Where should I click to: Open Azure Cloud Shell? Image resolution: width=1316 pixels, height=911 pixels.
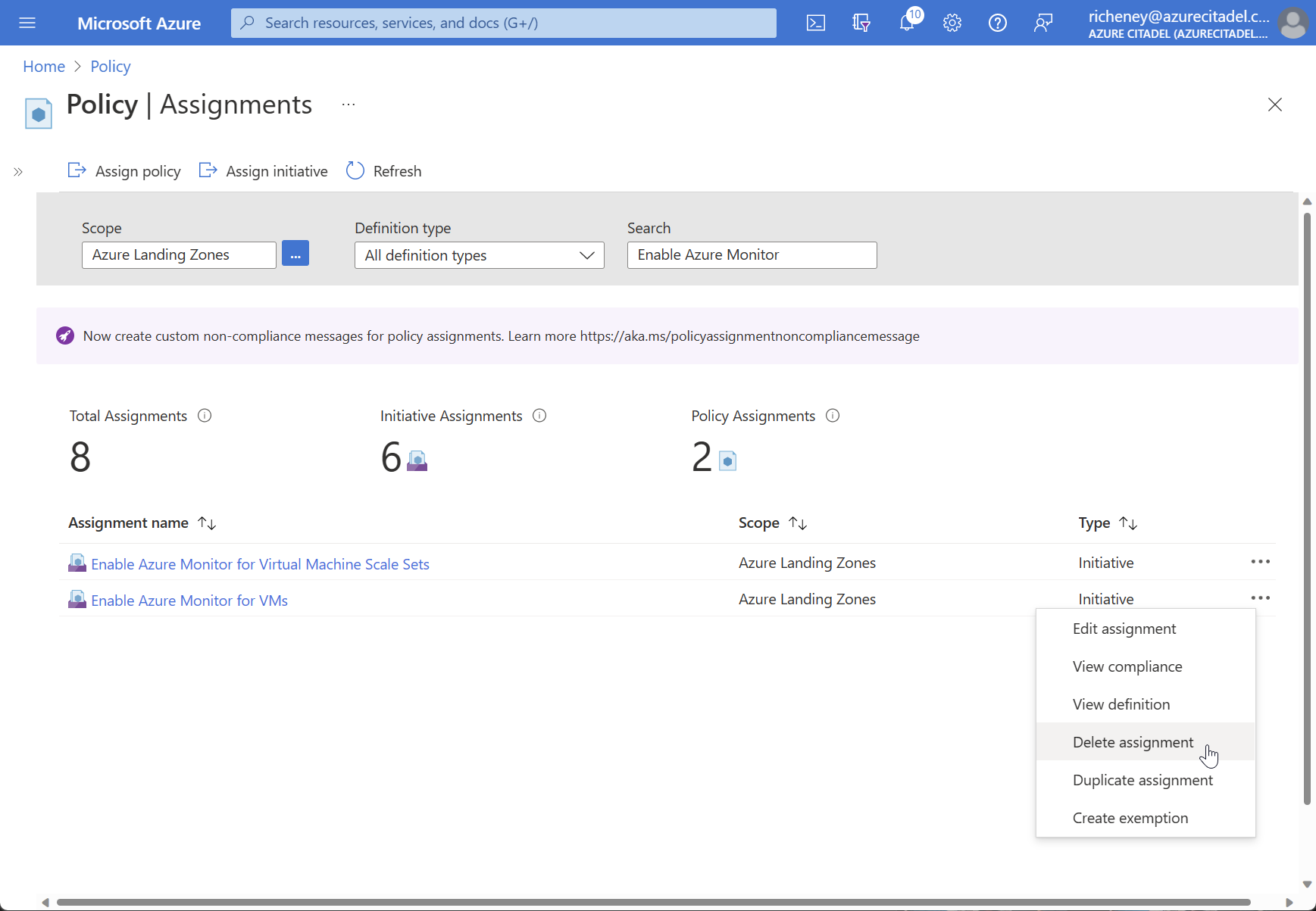(817, 23)
